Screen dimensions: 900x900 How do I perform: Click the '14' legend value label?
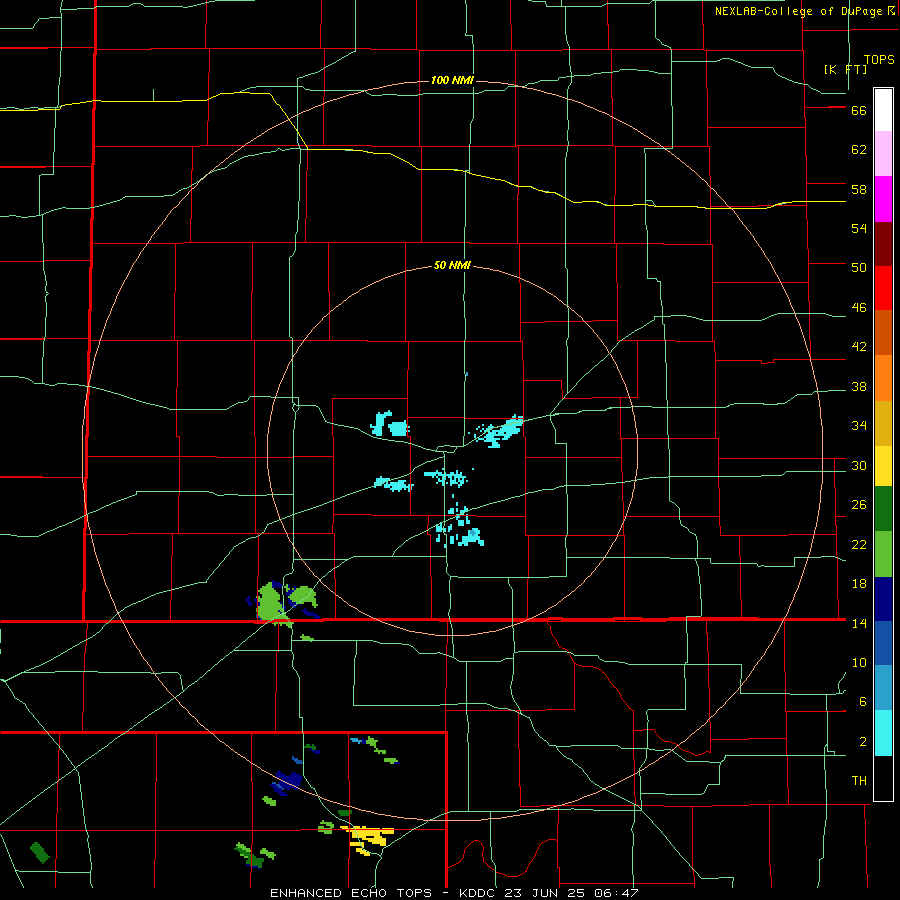coord(859,623)
